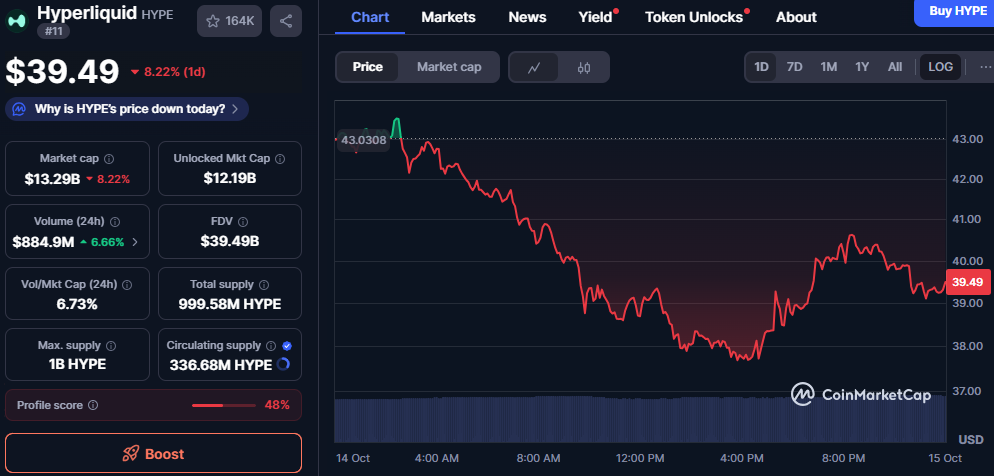The width and height of the screenshot is (994, 476).
Task: Click the Profile score progress bar
Action: [222, 405]
